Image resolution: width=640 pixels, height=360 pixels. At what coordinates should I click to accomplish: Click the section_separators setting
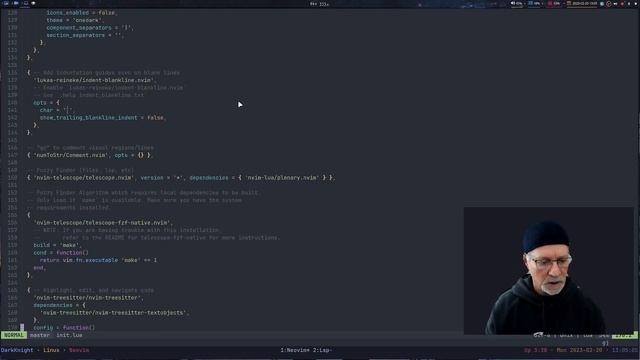click(x=84, y=35)
